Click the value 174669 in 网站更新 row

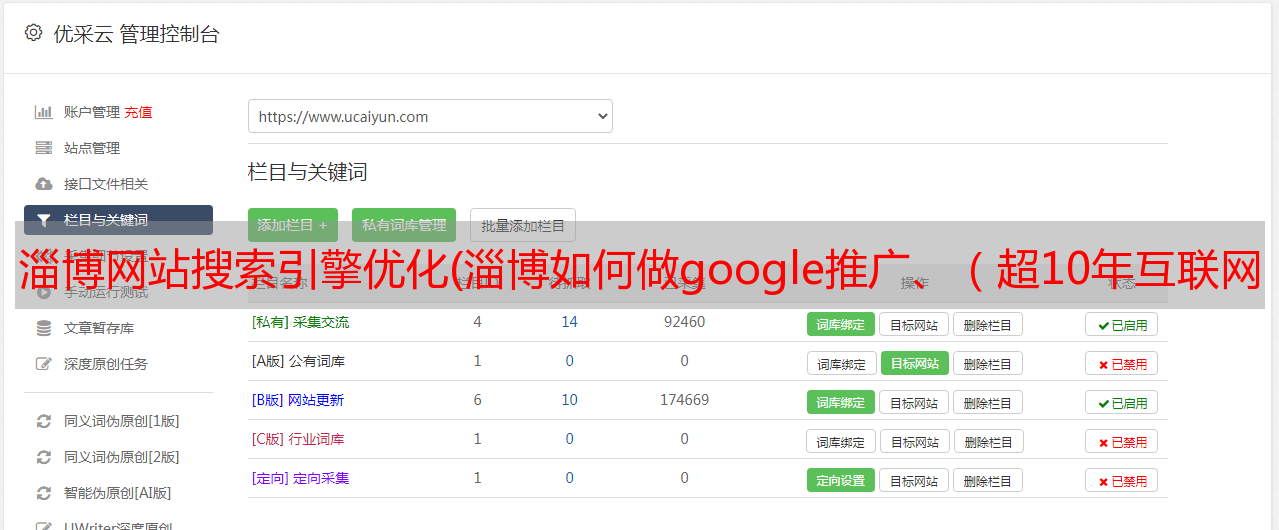[x=684, y=400]
